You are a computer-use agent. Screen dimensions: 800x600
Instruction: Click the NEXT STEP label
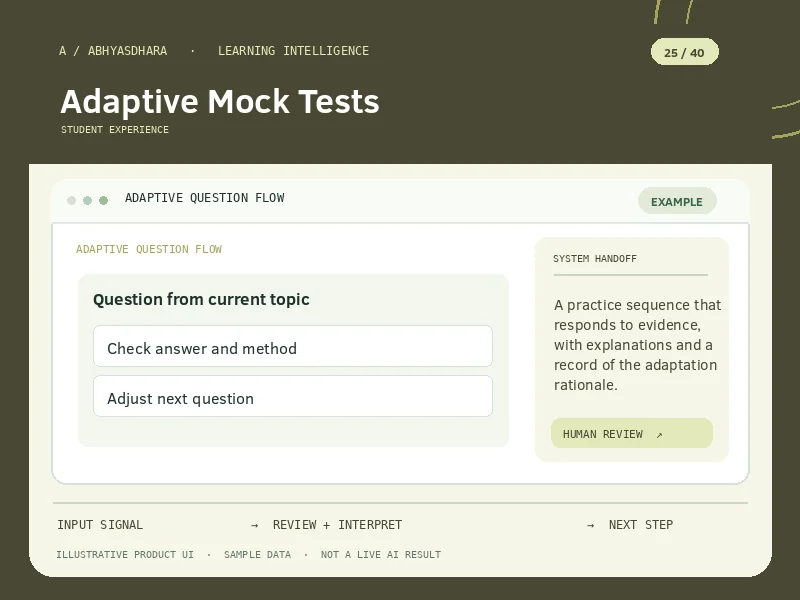pyautogui.click(x=641, y=524)
